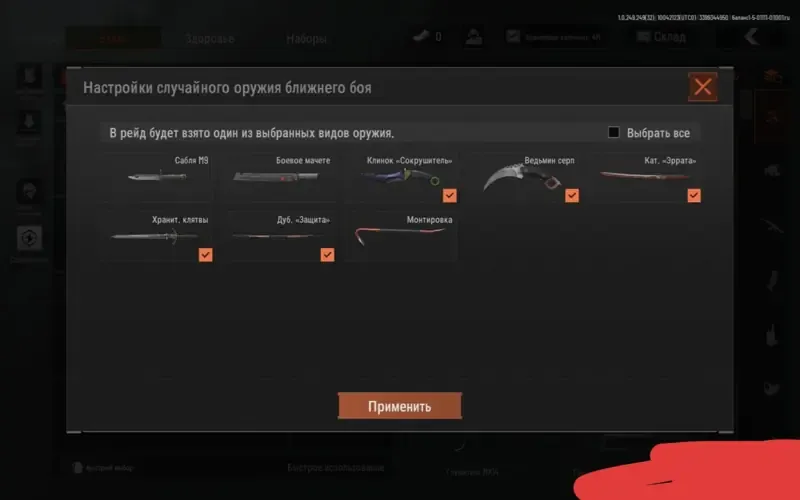The width and height of the screenshot is (800, 500).
Task: Uncheck the Клинок «Сокрушитель» checkbox
Action: [x=449, y=195]
